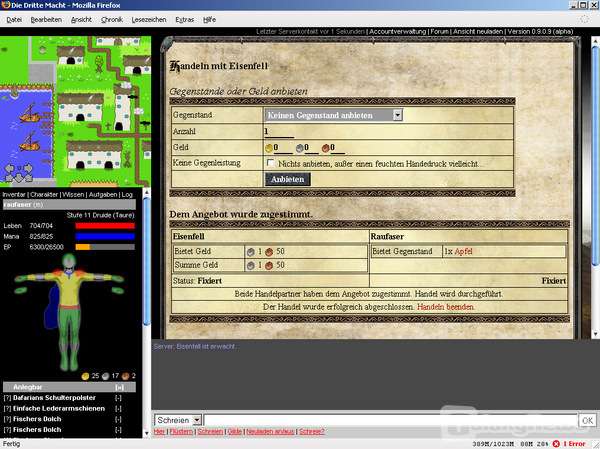The image size is (600, 449).
Task: Click the silver coin icon in Bietet Geld row
Action: pos(251,252)
